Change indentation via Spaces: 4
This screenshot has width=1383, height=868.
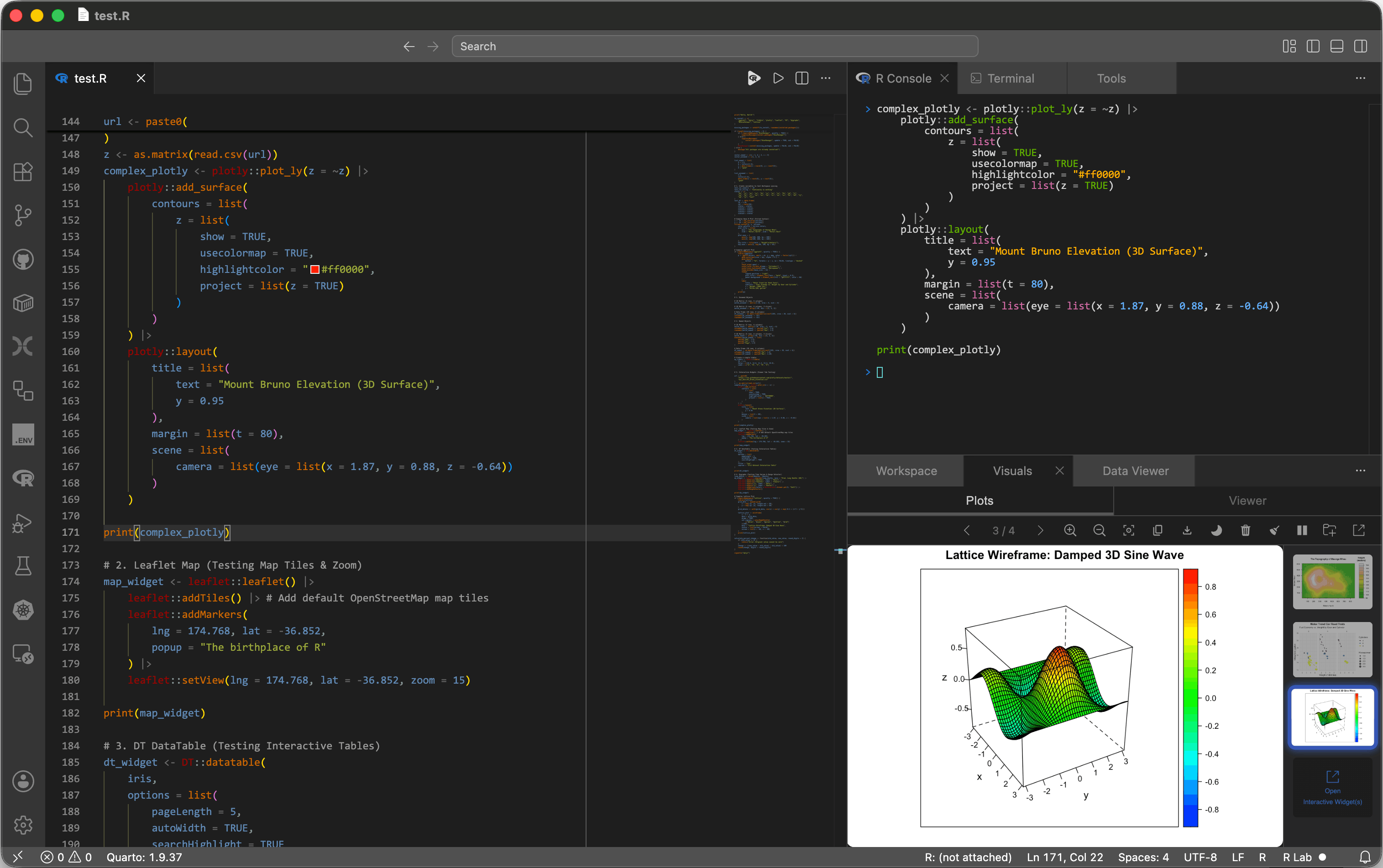pyautogui.click(x=1143, y=857)
